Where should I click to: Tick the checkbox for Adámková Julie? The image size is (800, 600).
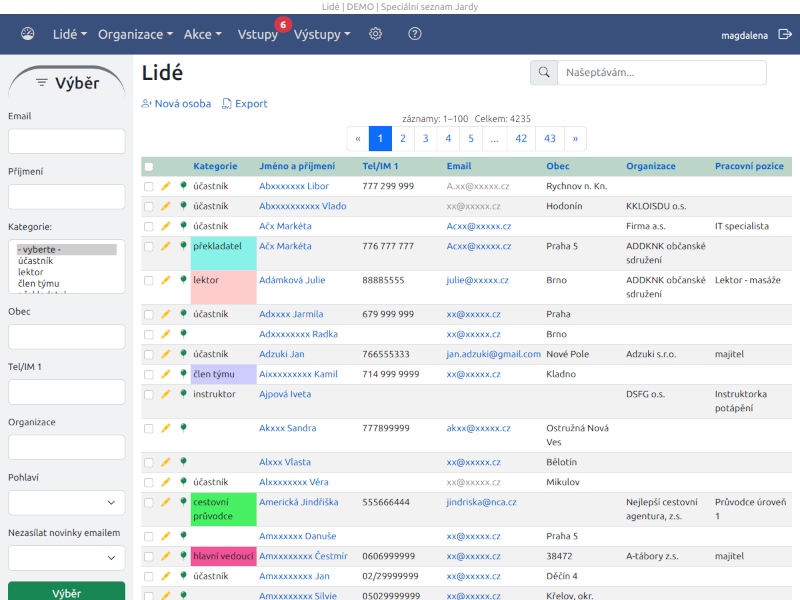pos(148,281)
